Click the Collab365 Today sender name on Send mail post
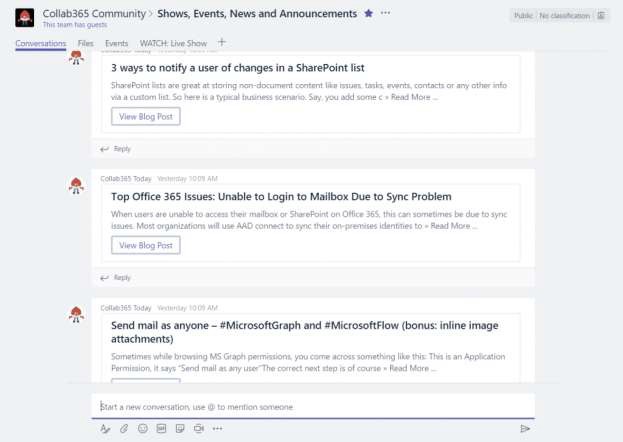Viewport: 623px width, 442px height. coord(126,308)
